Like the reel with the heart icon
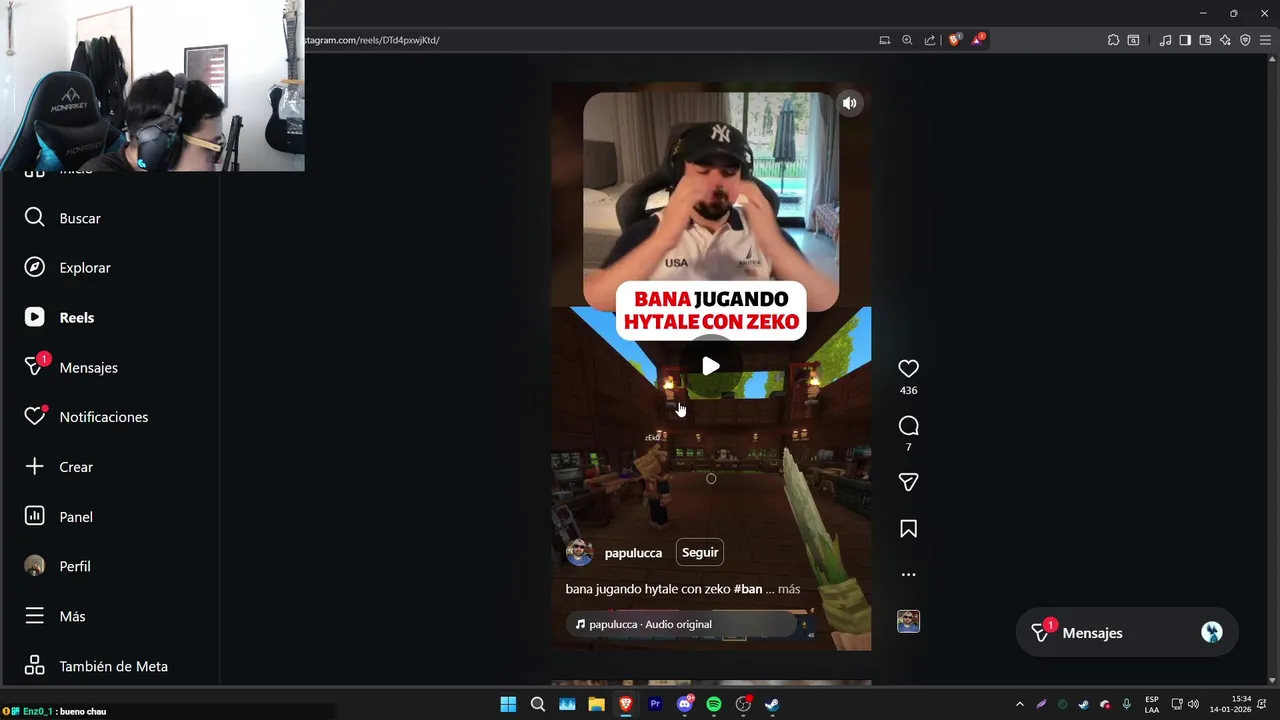1280x720 pixels. [908, 369]
